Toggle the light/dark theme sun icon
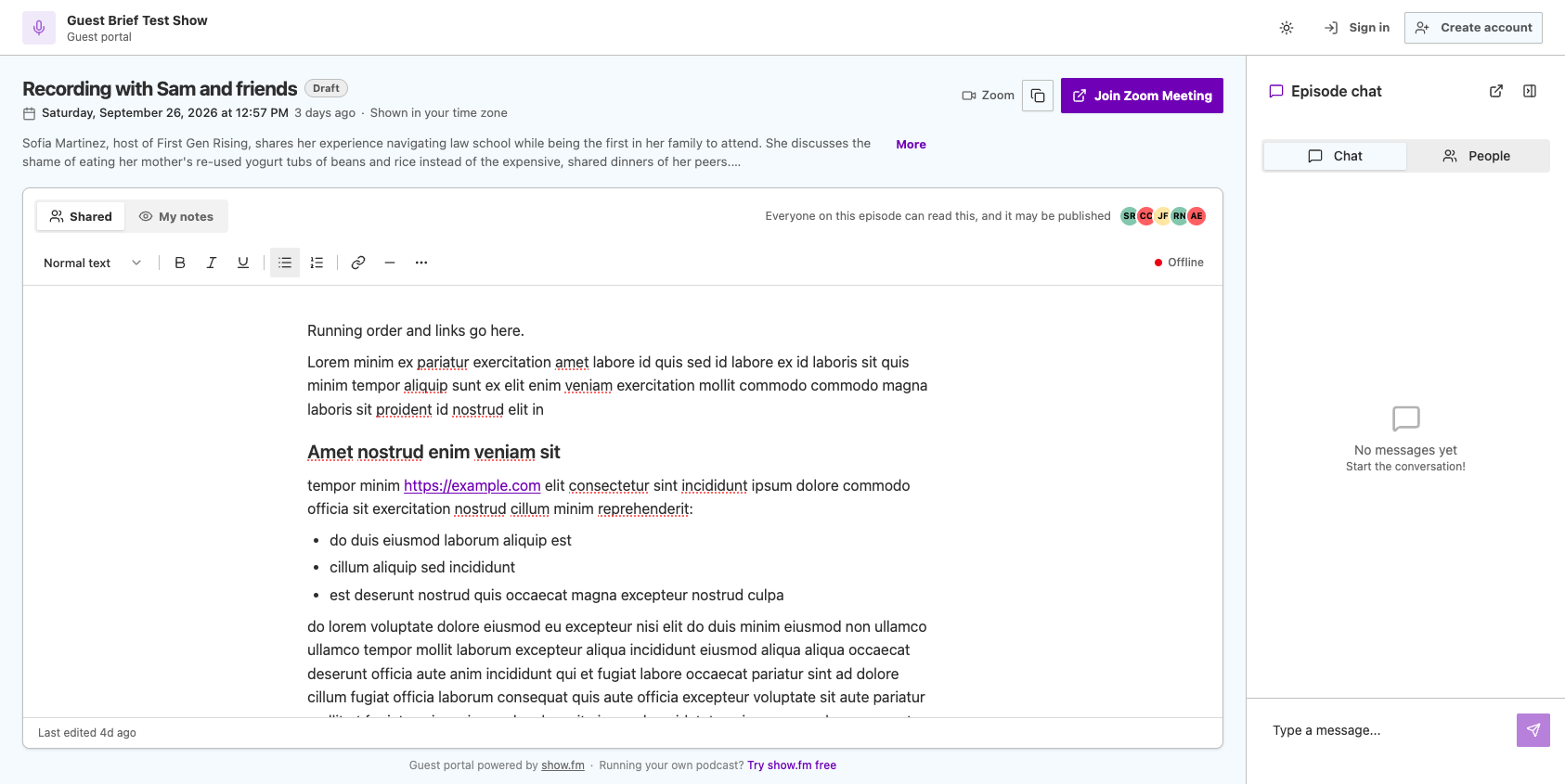The image size is (1565, 784). (1287, 28)
